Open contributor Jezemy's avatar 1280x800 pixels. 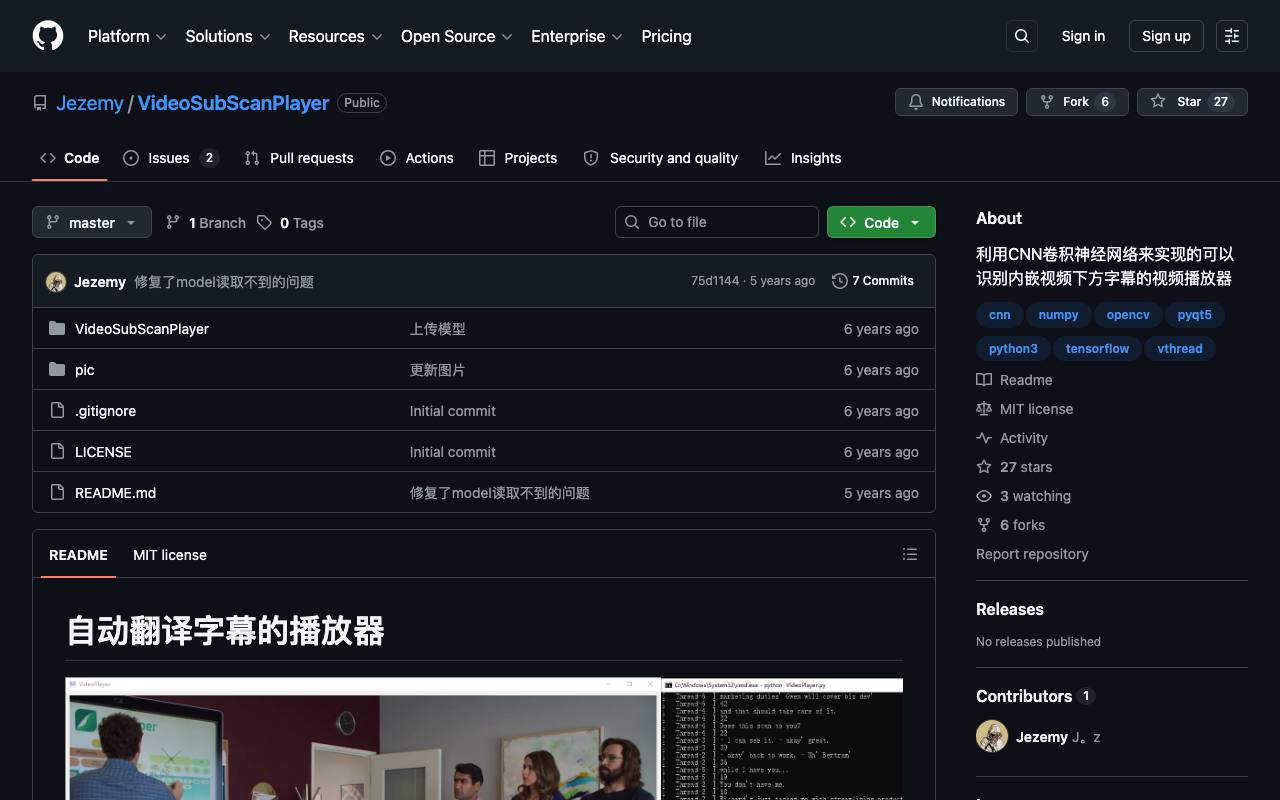pos(992,737)
